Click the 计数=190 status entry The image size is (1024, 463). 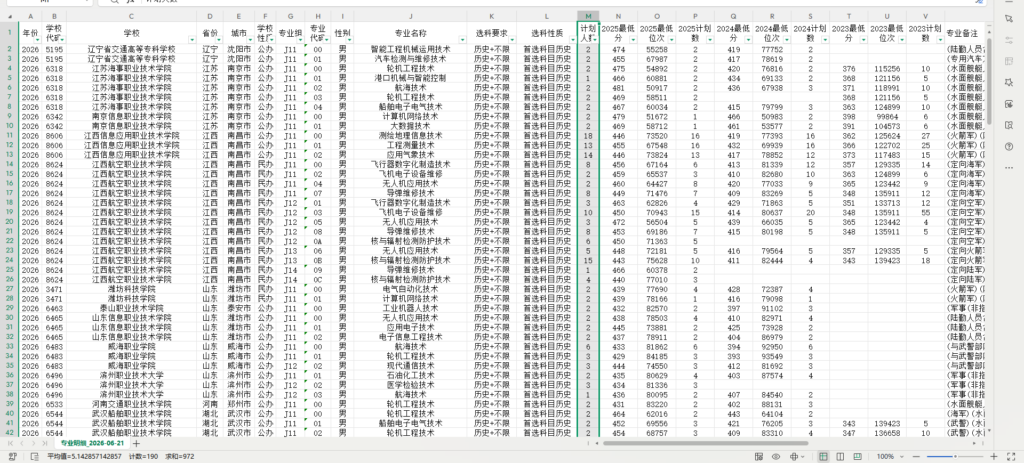point(143,456)
